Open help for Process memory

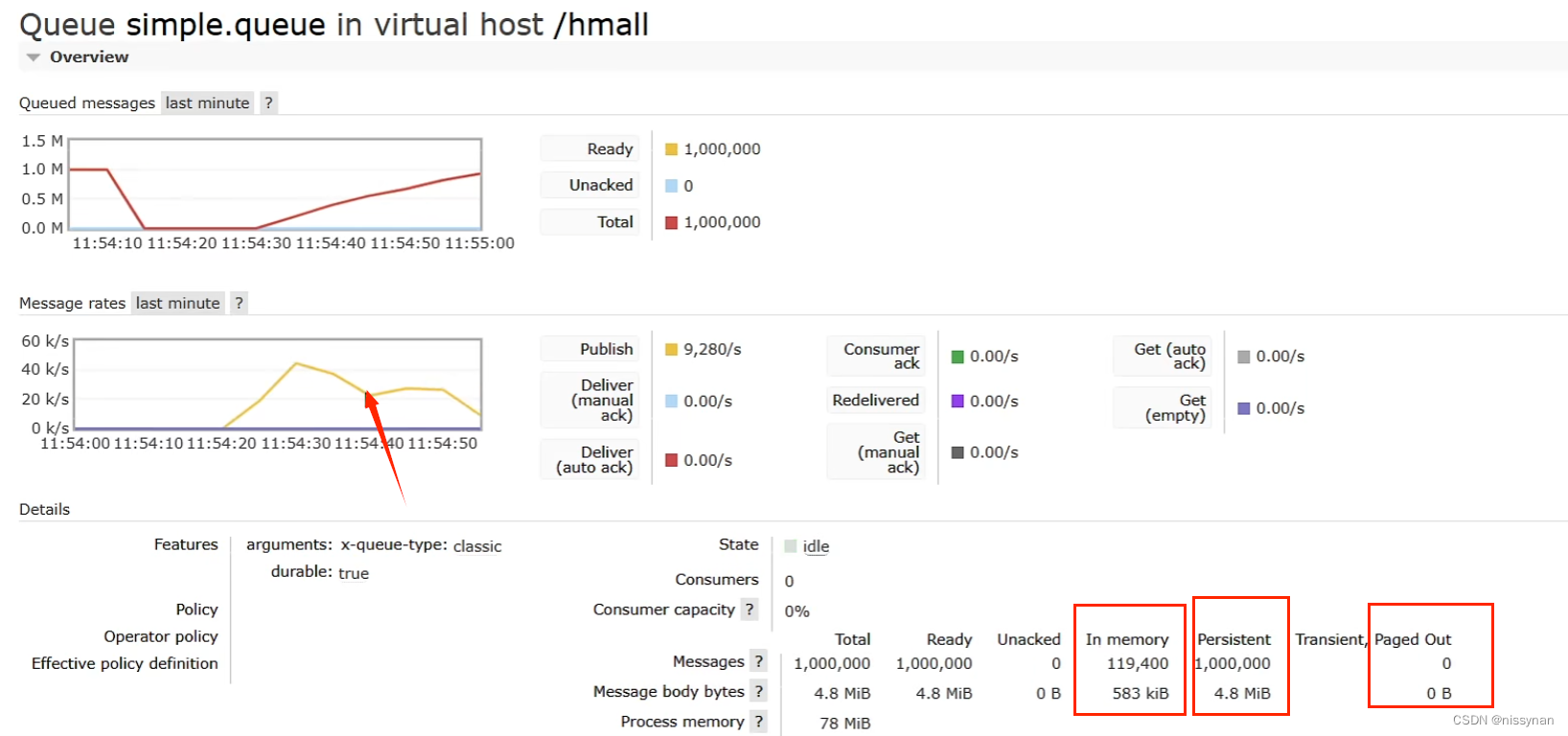[759, 722]
